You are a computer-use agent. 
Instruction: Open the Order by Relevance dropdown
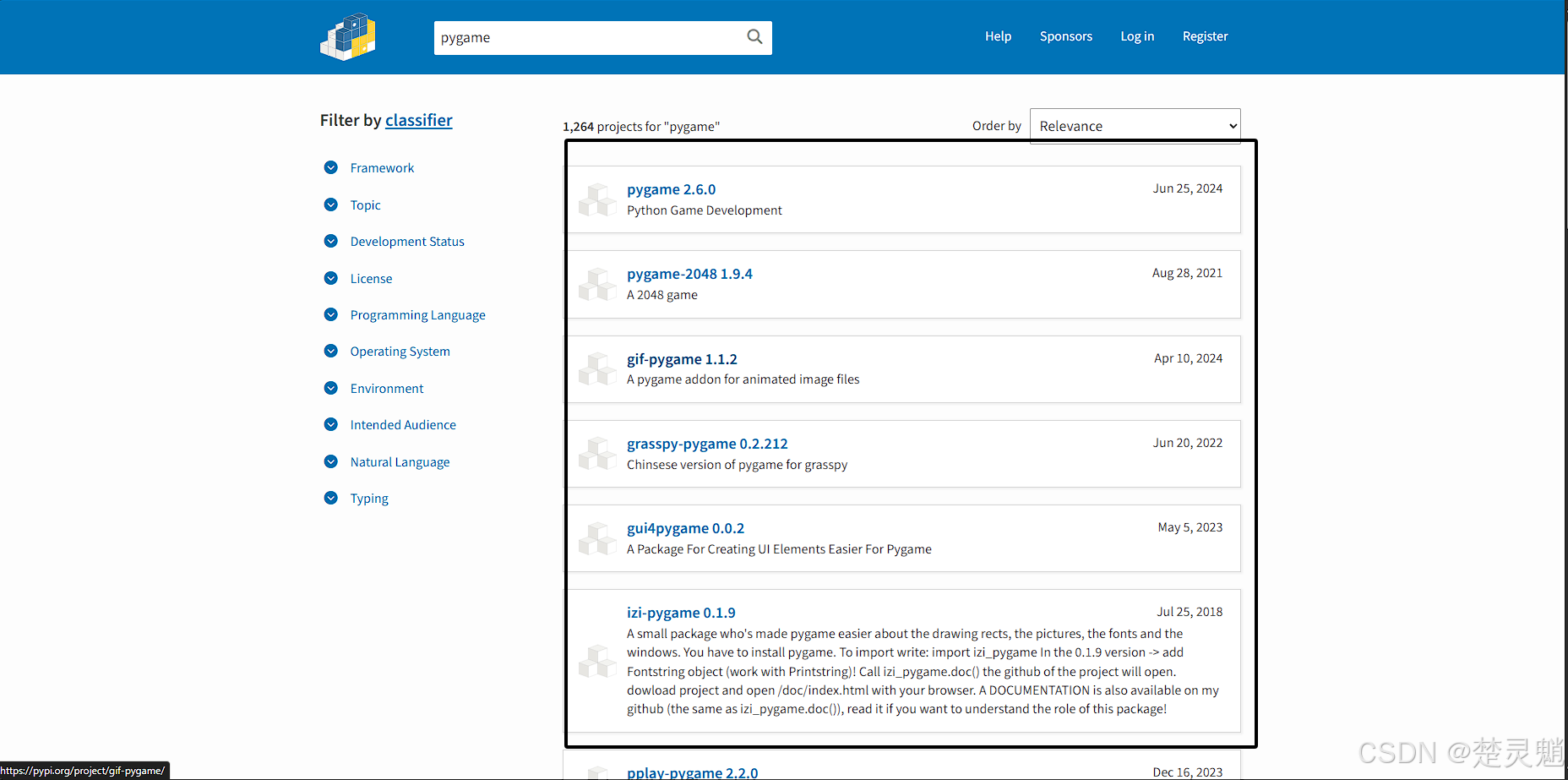[x=1135, y=126]
